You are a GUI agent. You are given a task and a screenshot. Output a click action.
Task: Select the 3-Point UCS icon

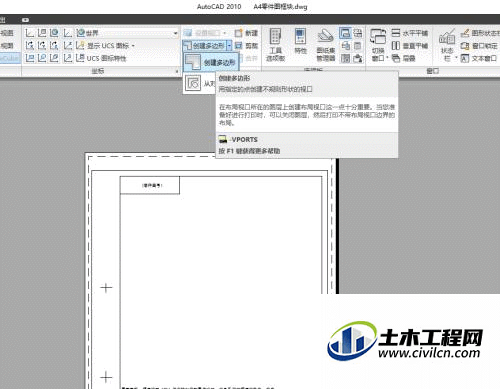(68, 58)
